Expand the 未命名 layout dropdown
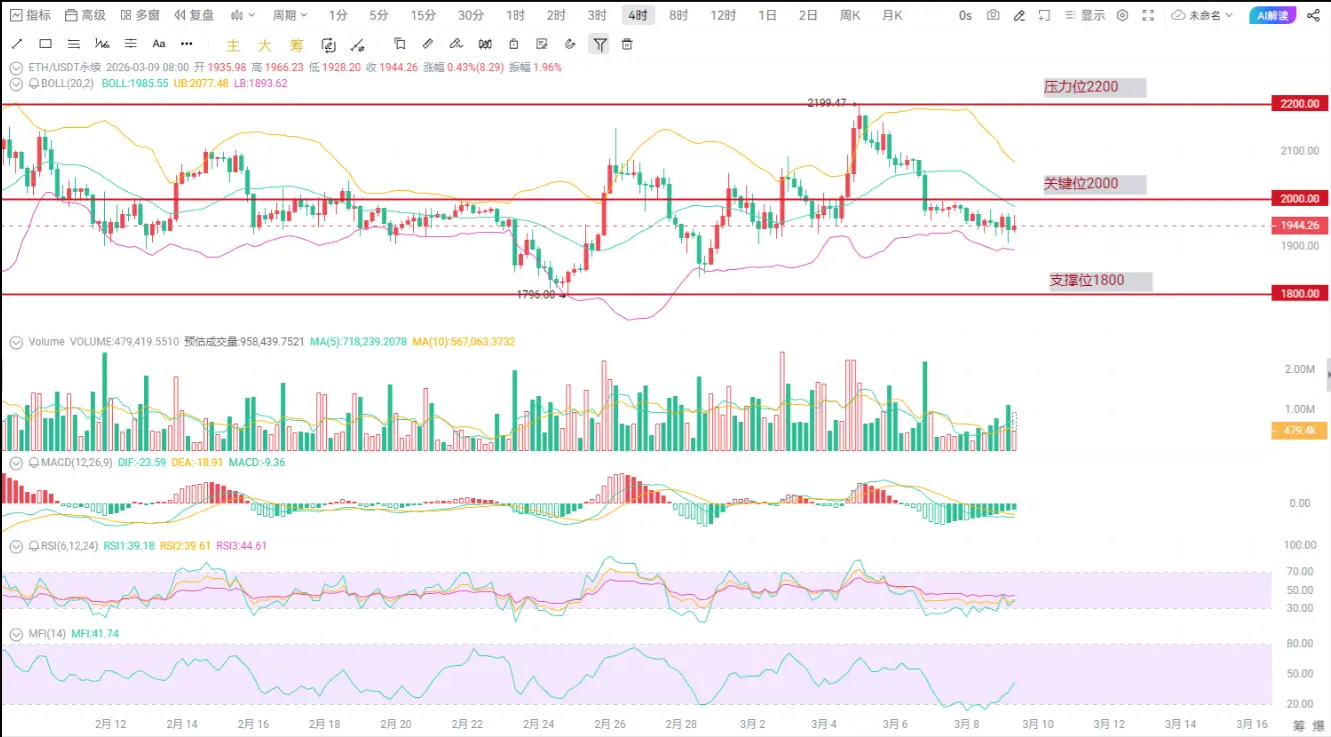 pyautogui.click(x=1202, y=15)
